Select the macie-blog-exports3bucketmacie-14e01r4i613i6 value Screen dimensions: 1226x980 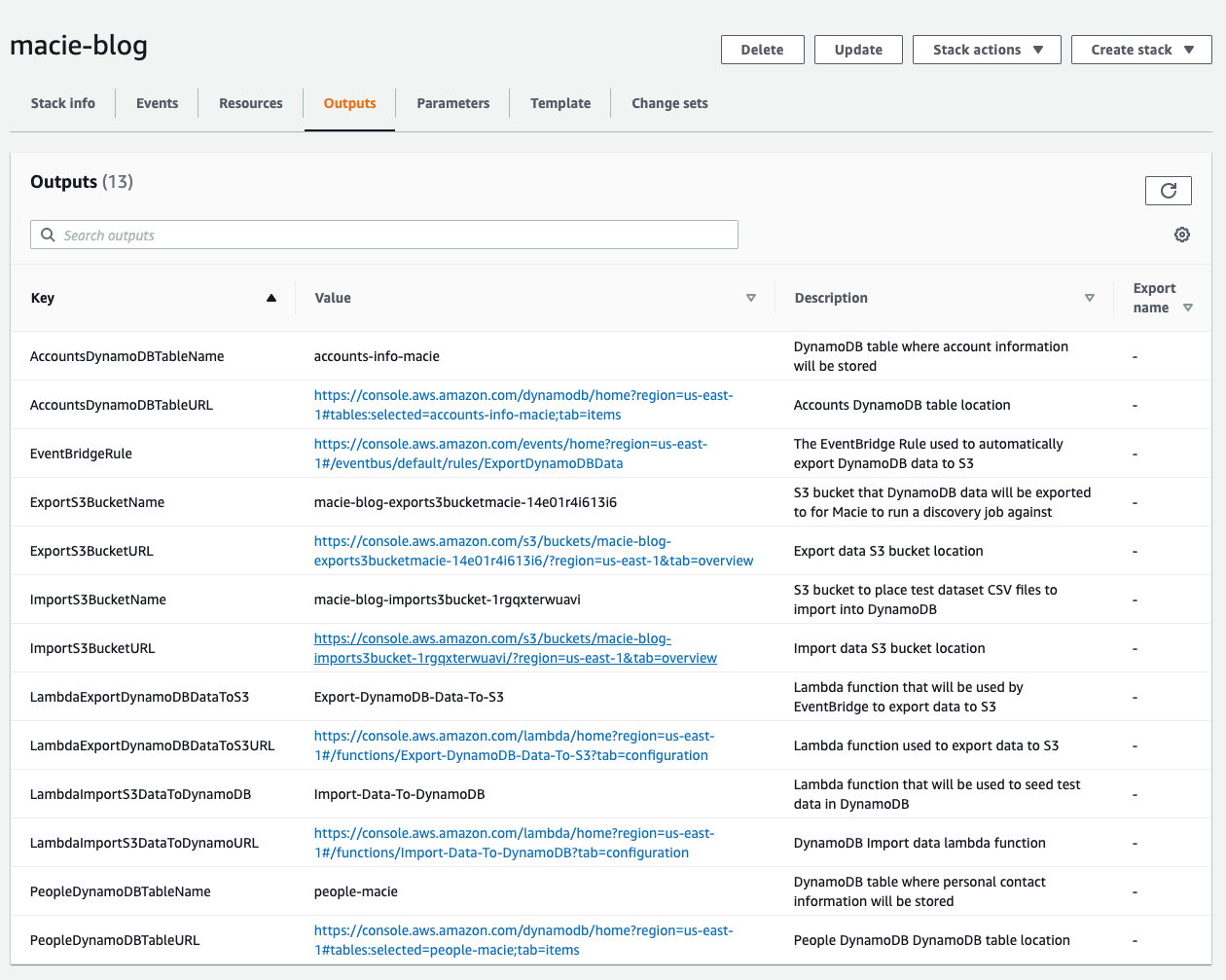tap(465, 502)
